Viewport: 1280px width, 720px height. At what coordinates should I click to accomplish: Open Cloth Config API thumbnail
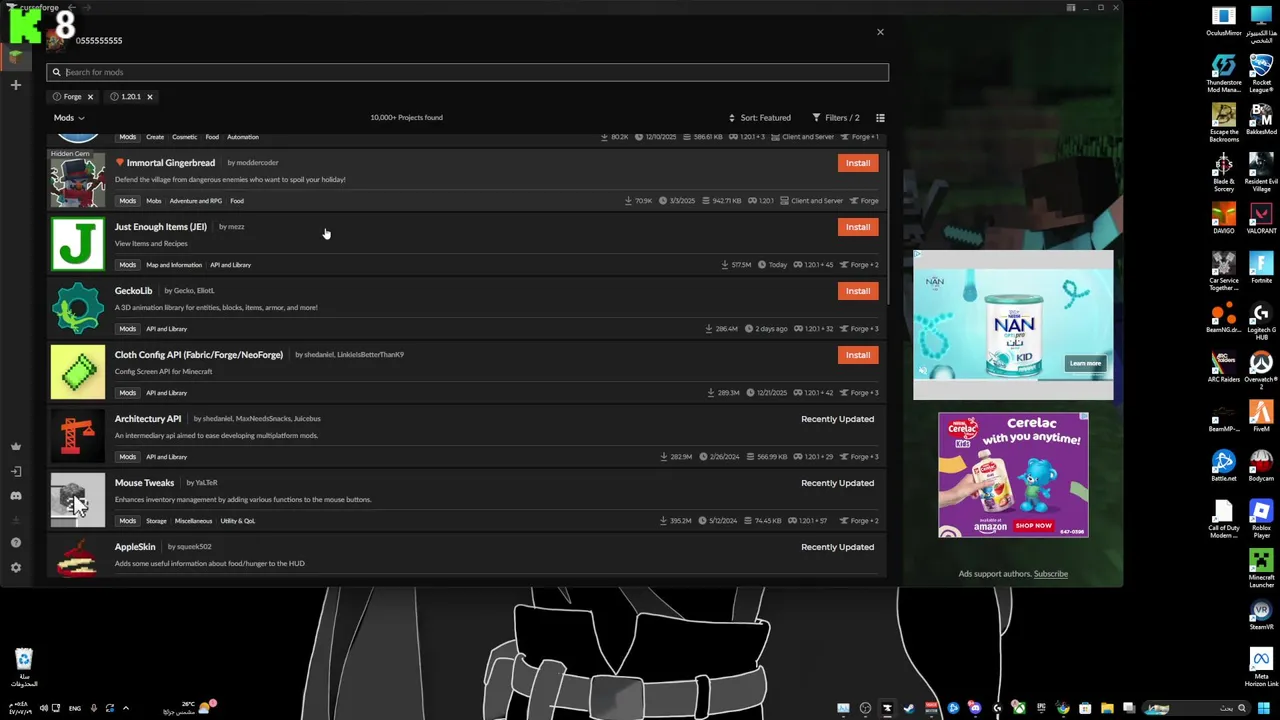point(77,372)
